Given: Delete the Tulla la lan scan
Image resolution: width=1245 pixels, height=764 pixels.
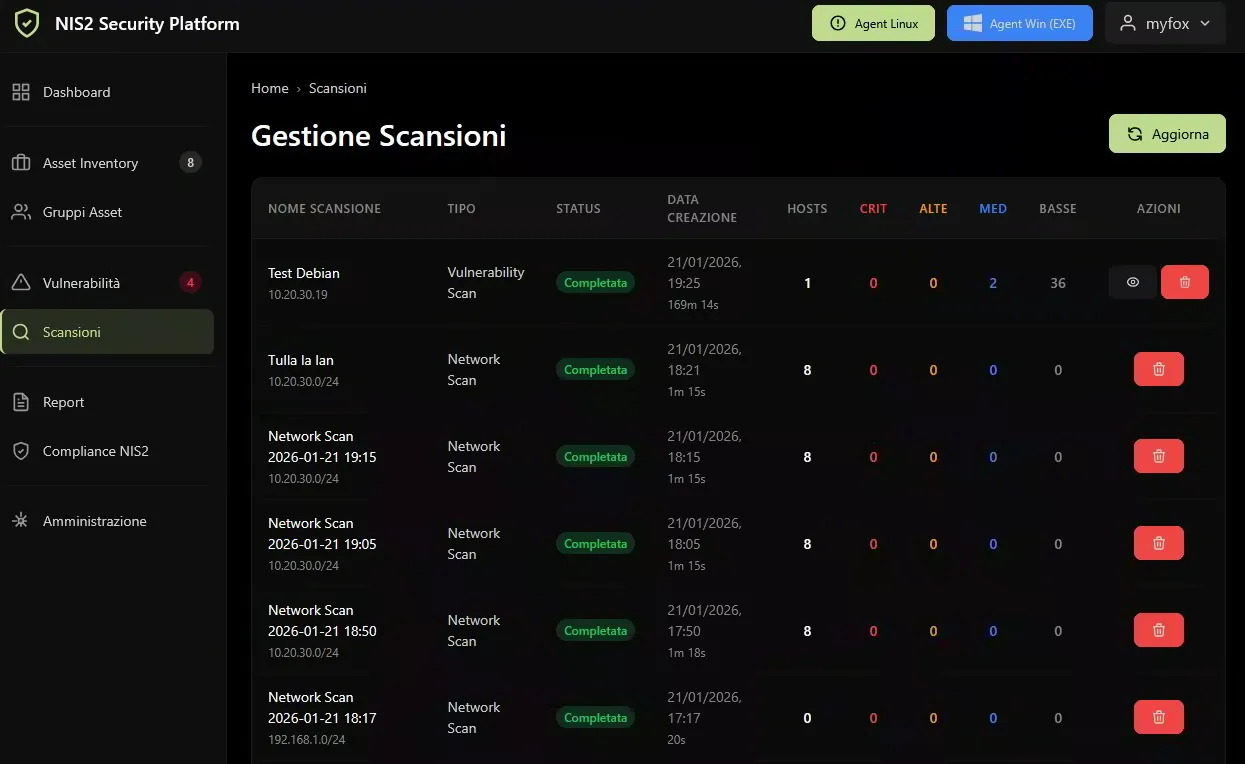Looking at the screenshot, I should coord(1158,369).
